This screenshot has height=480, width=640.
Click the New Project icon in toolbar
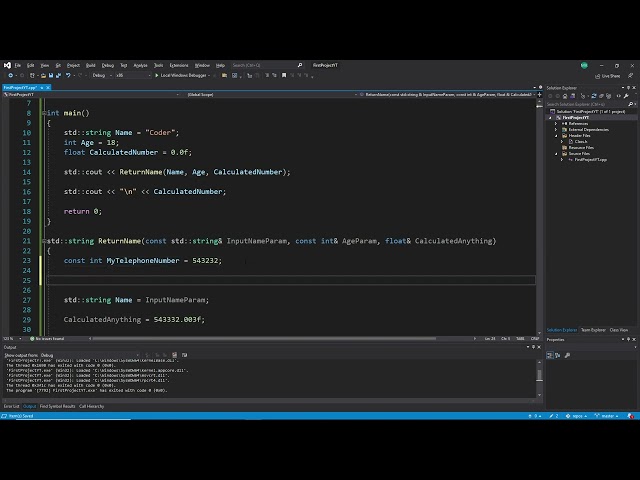click(32, 76)
